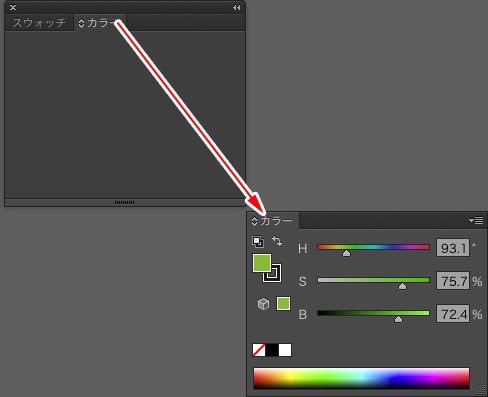Click the Saturation slider track
This screenshot has height=397, width=488.
[x=373, y=280]
